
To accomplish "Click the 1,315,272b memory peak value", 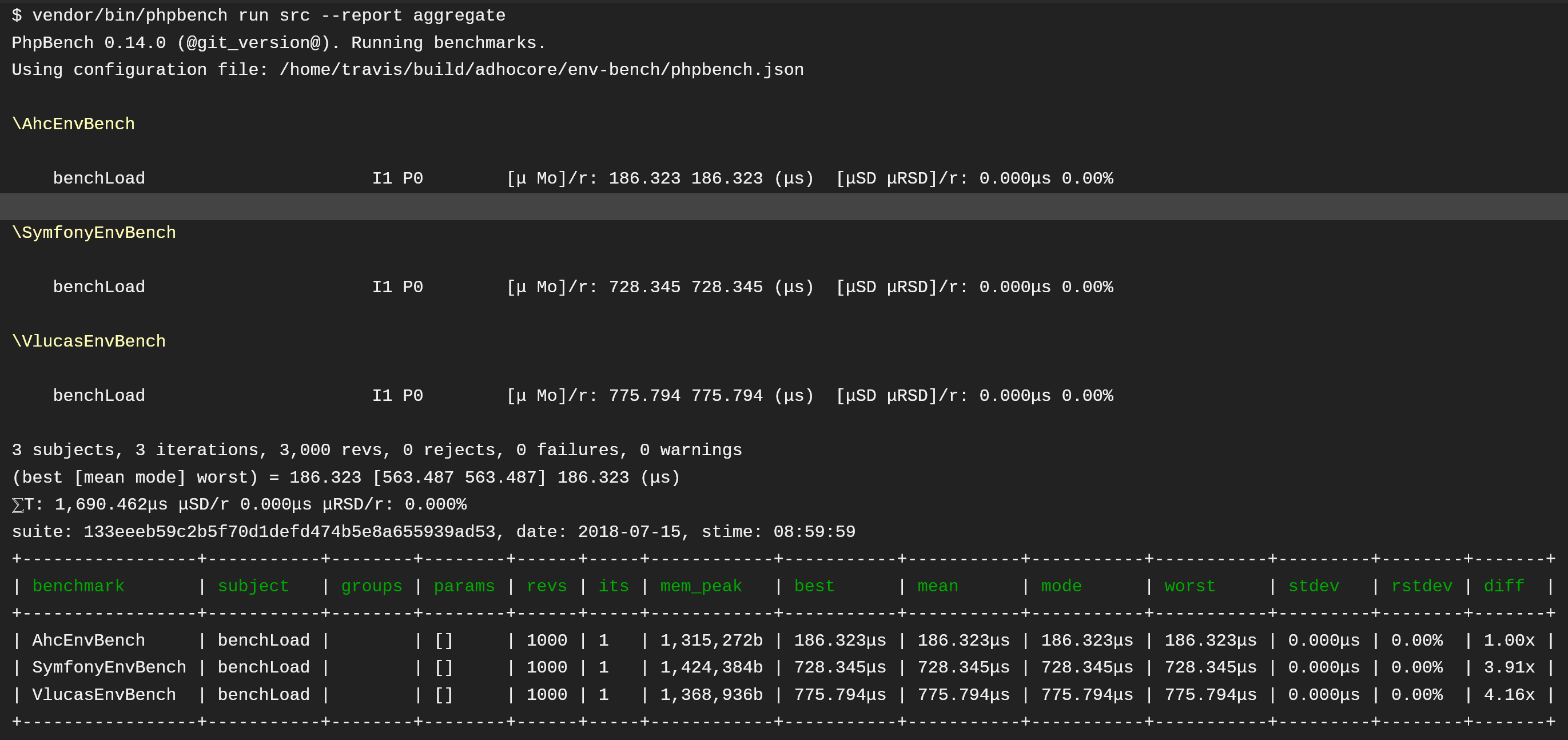I will [711, 641].
